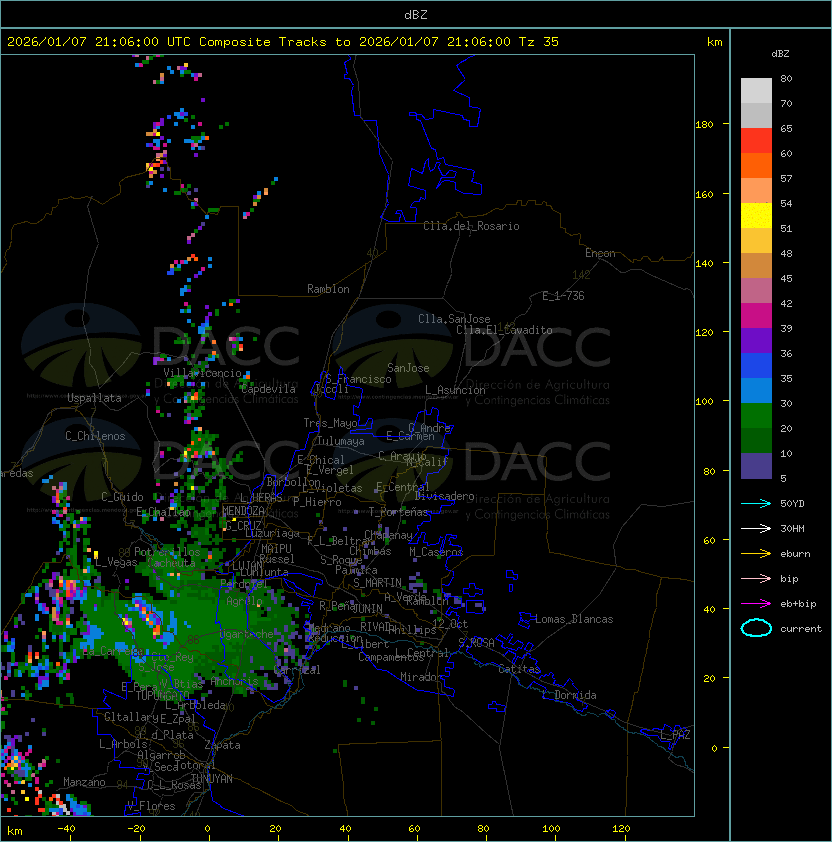Screen dimensions: 832x842
Task: Click the 'L_PAZ' label near right edge
Action: [675, 735]
